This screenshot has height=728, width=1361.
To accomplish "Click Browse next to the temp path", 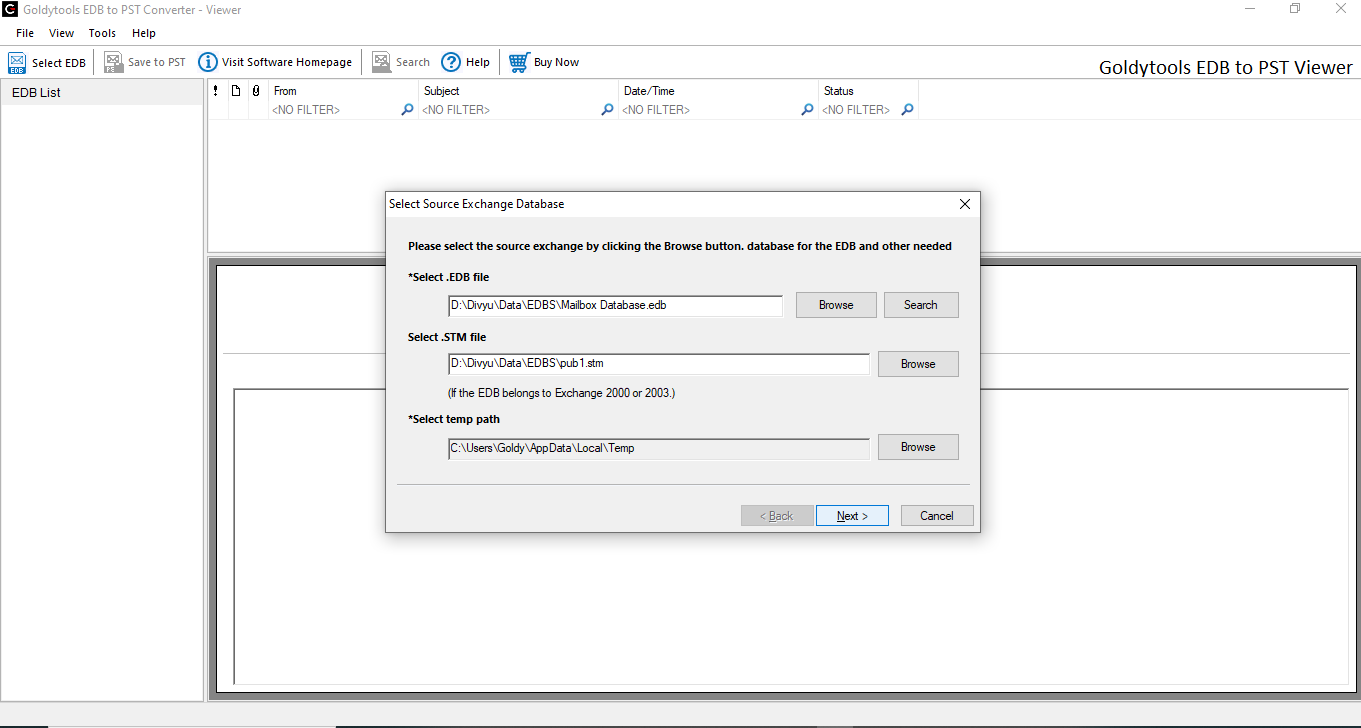I will pos(918,447).
